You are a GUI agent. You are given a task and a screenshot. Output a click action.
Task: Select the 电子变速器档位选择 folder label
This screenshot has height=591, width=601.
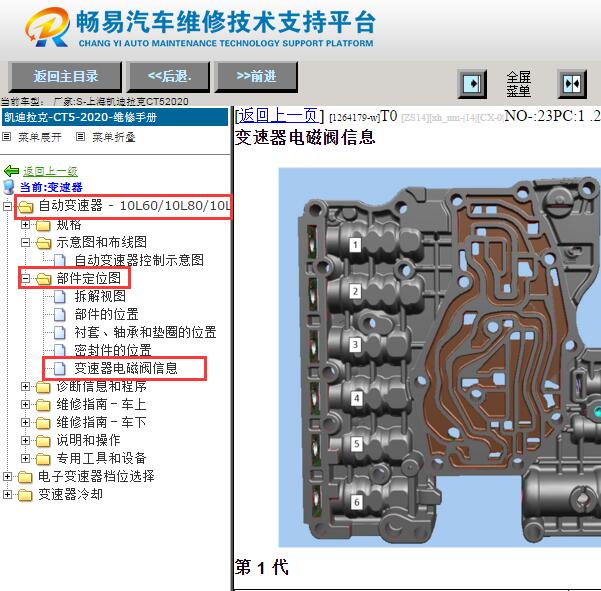(96, 476)
